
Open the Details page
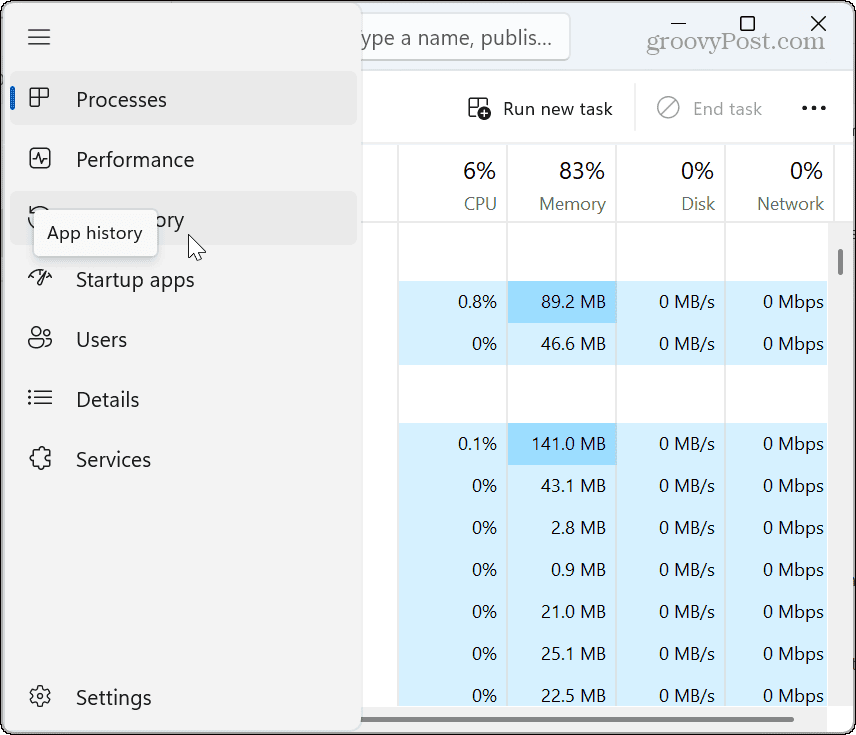click(x=183, y=399)
